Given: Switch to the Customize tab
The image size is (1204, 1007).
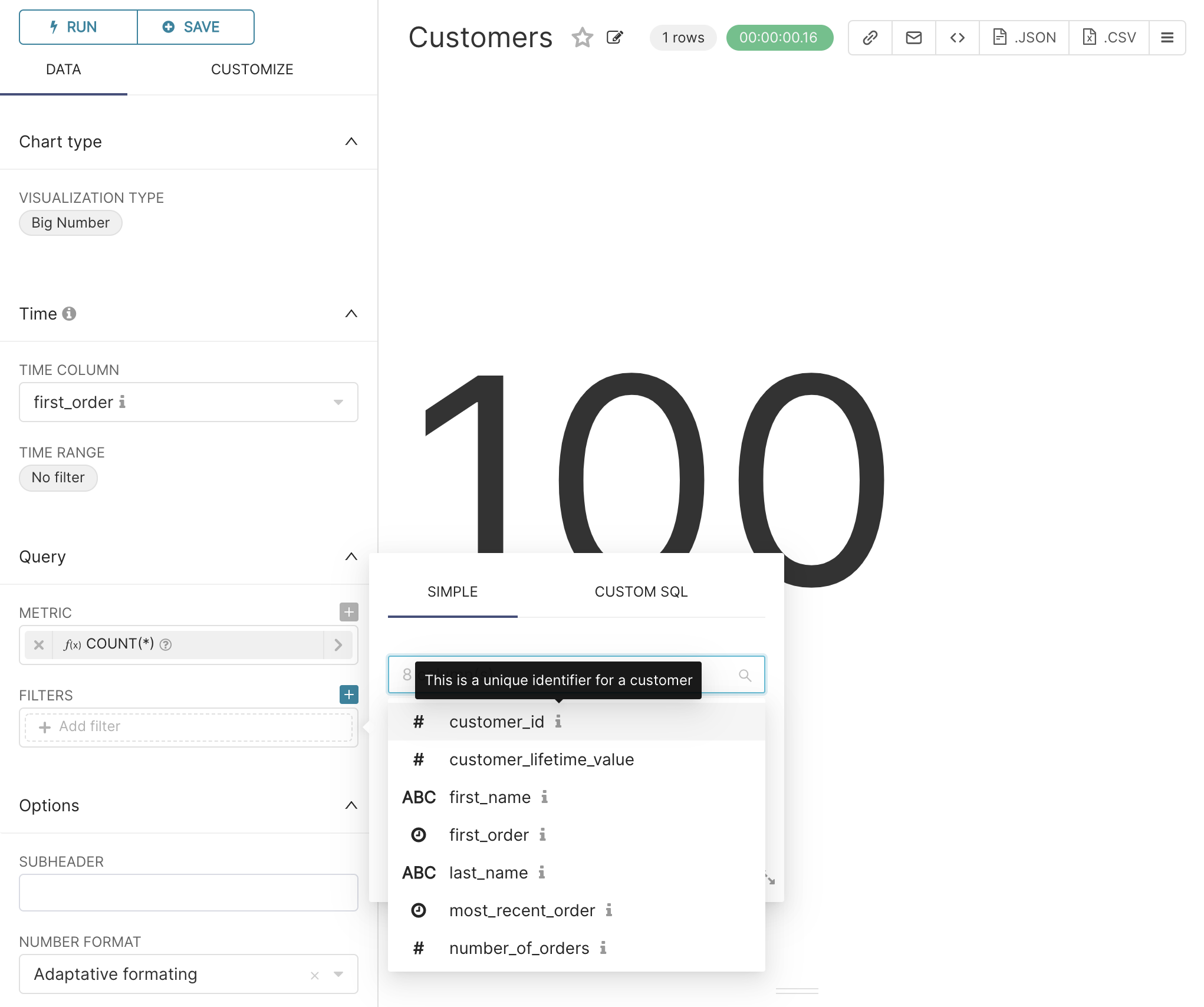Looking at the screenshot, I should 252,70.
